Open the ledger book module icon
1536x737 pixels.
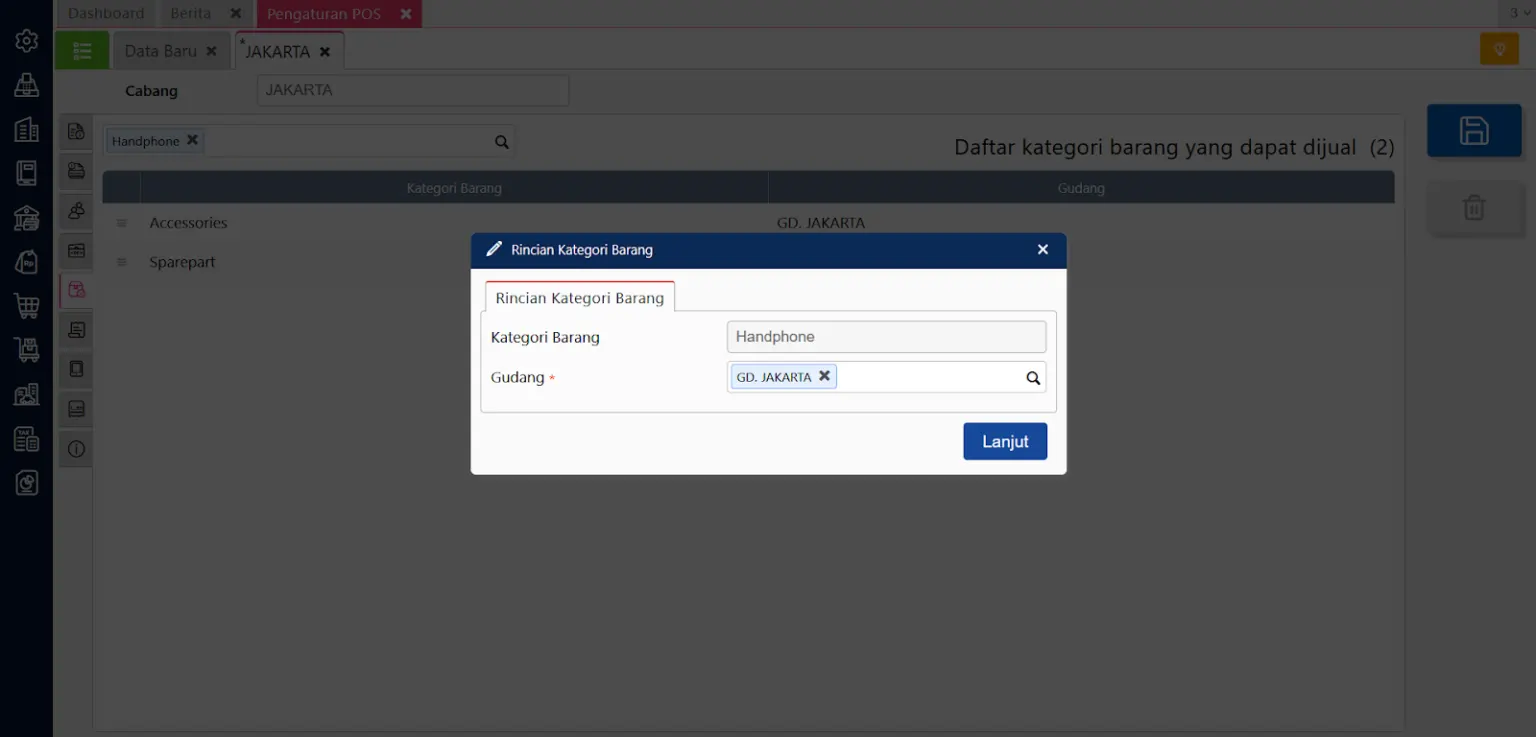[x=26, y=173]
